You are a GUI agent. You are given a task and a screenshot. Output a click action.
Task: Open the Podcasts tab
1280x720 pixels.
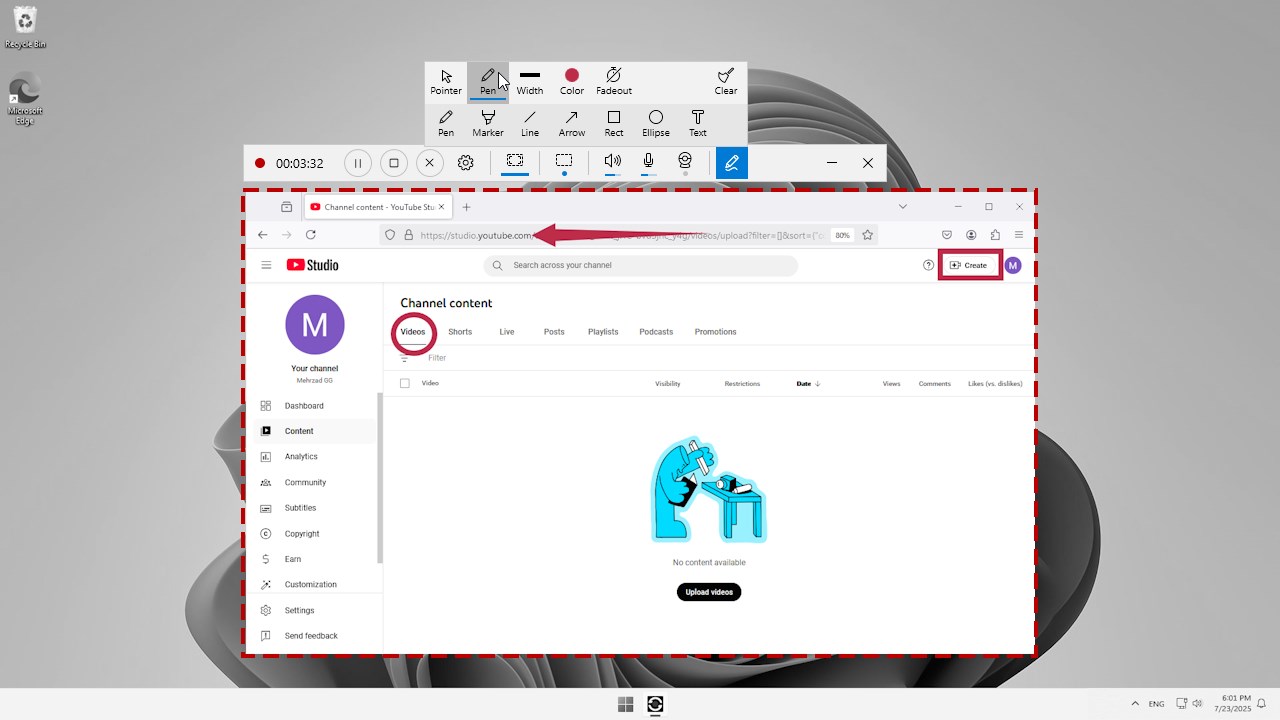pyautogui.click(x=656, y=331)
